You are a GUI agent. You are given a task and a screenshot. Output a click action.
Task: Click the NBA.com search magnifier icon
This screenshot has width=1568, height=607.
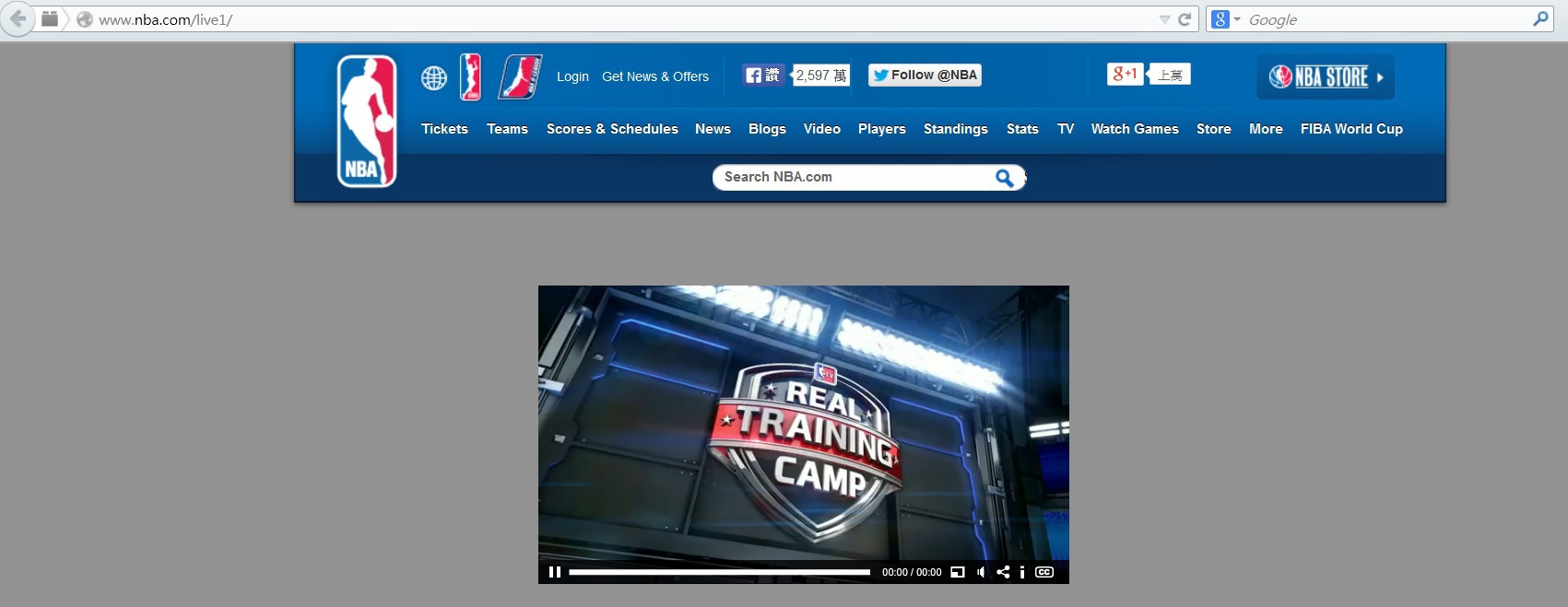pos(1005,178)
